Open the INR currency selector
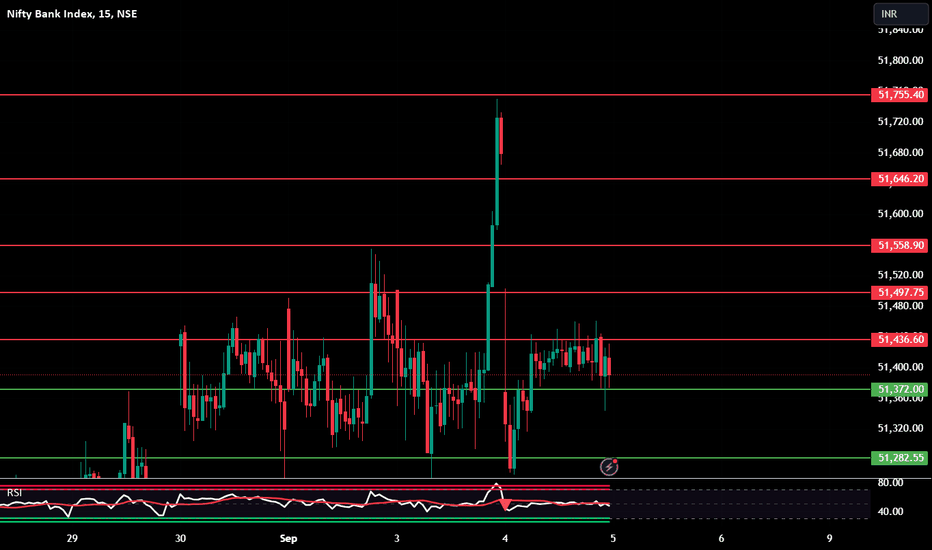 click(900, 14)
